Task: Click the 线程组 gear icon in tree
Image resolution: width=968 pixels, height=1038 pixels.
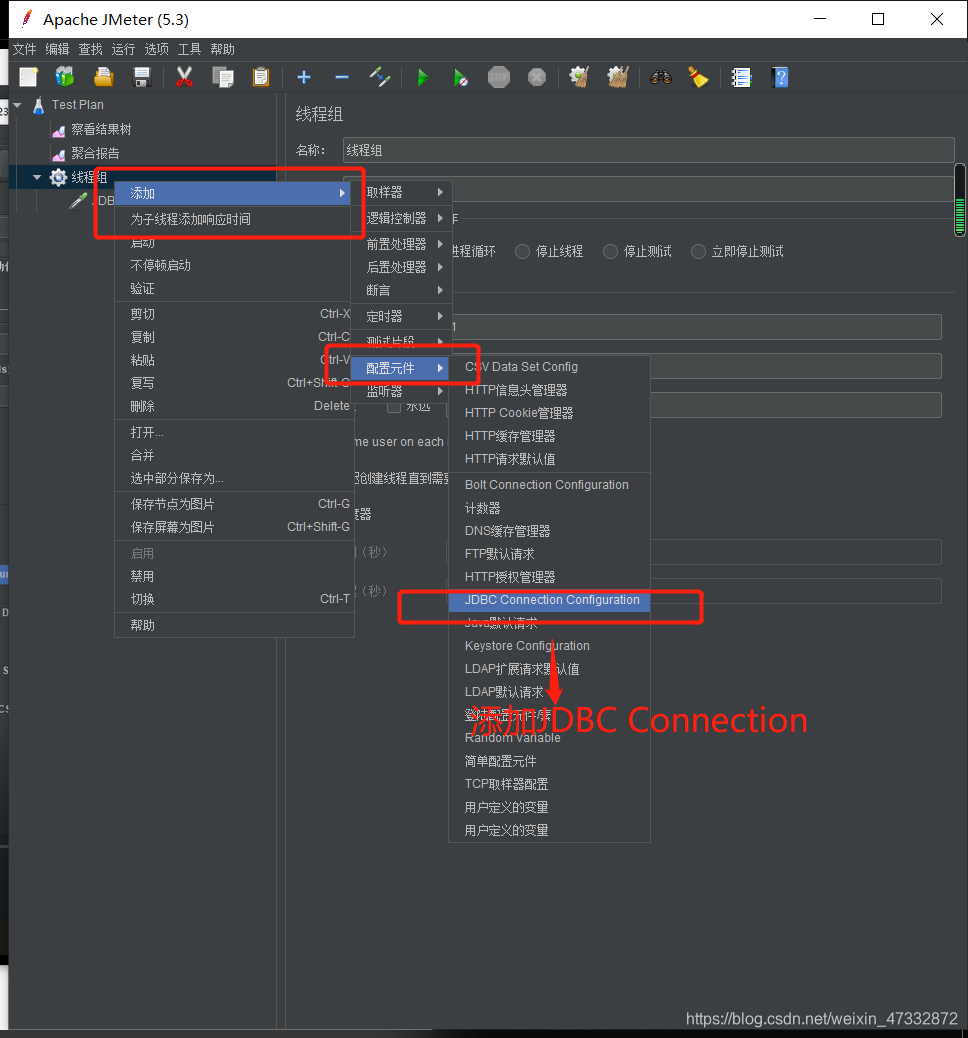Action: pos(58,177)
